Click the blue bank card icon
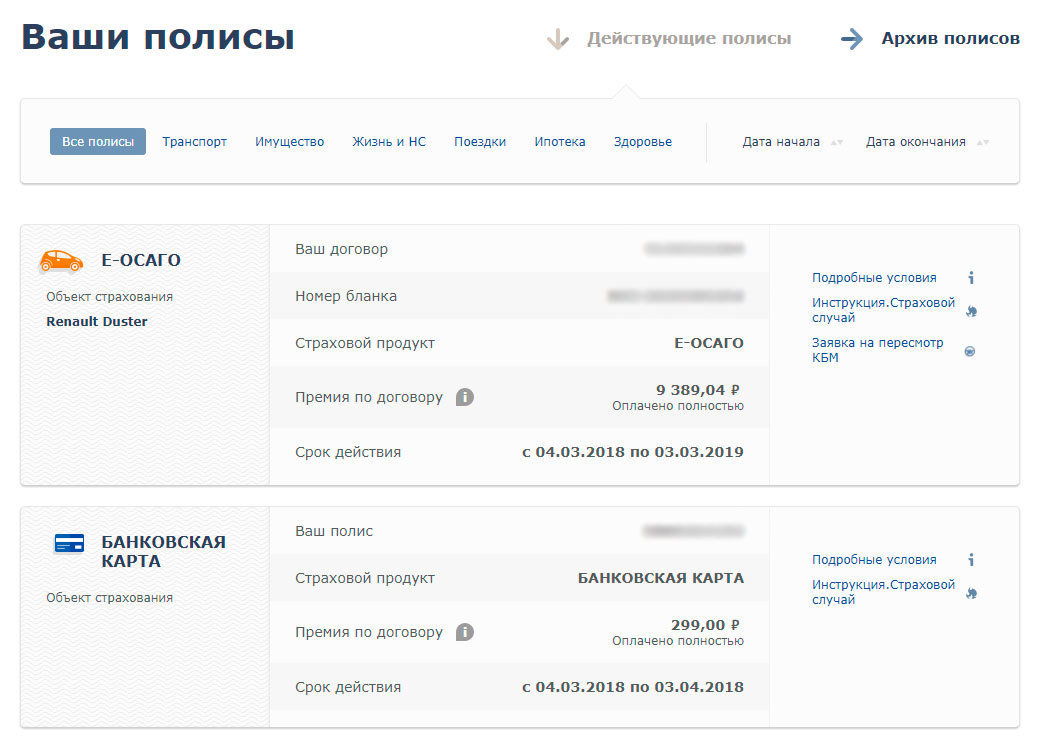This screenshot has width=1040, height=741. [x=69, y=543]
